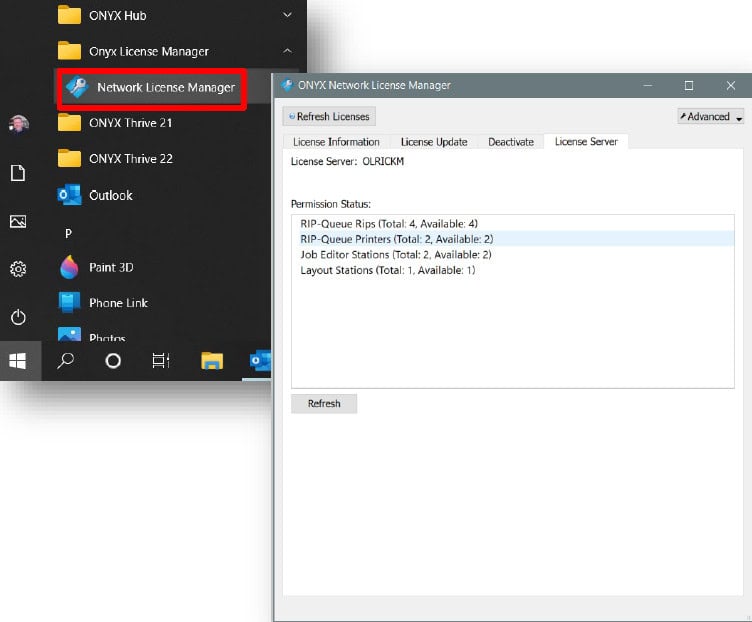Open the Photos app entry
Viewport: 752px width, 622px height.
(92, 335)
